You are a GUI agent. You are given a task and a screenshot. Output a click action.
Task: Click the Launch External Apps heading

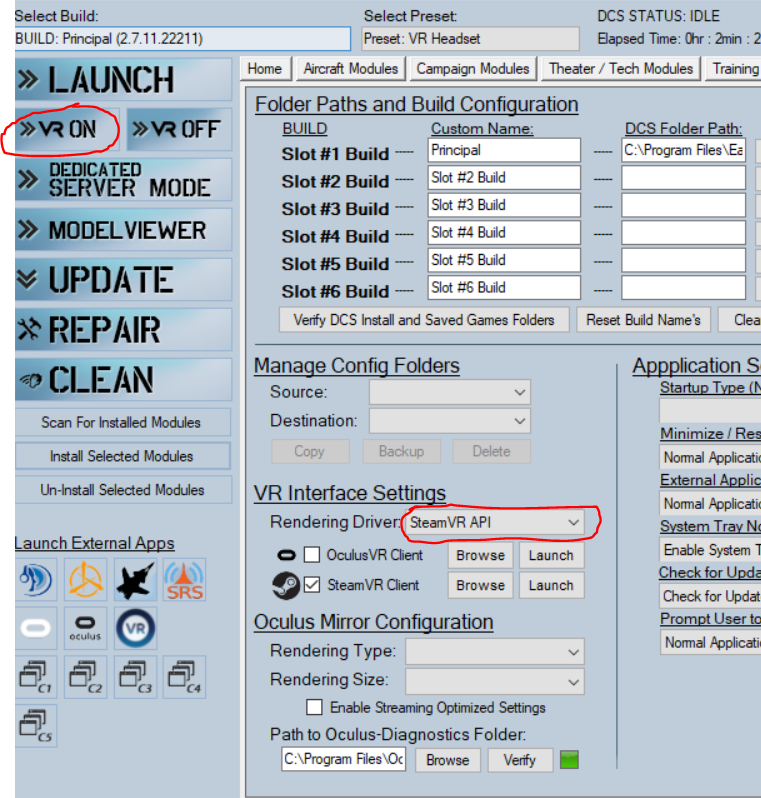(x=95, y=543)
